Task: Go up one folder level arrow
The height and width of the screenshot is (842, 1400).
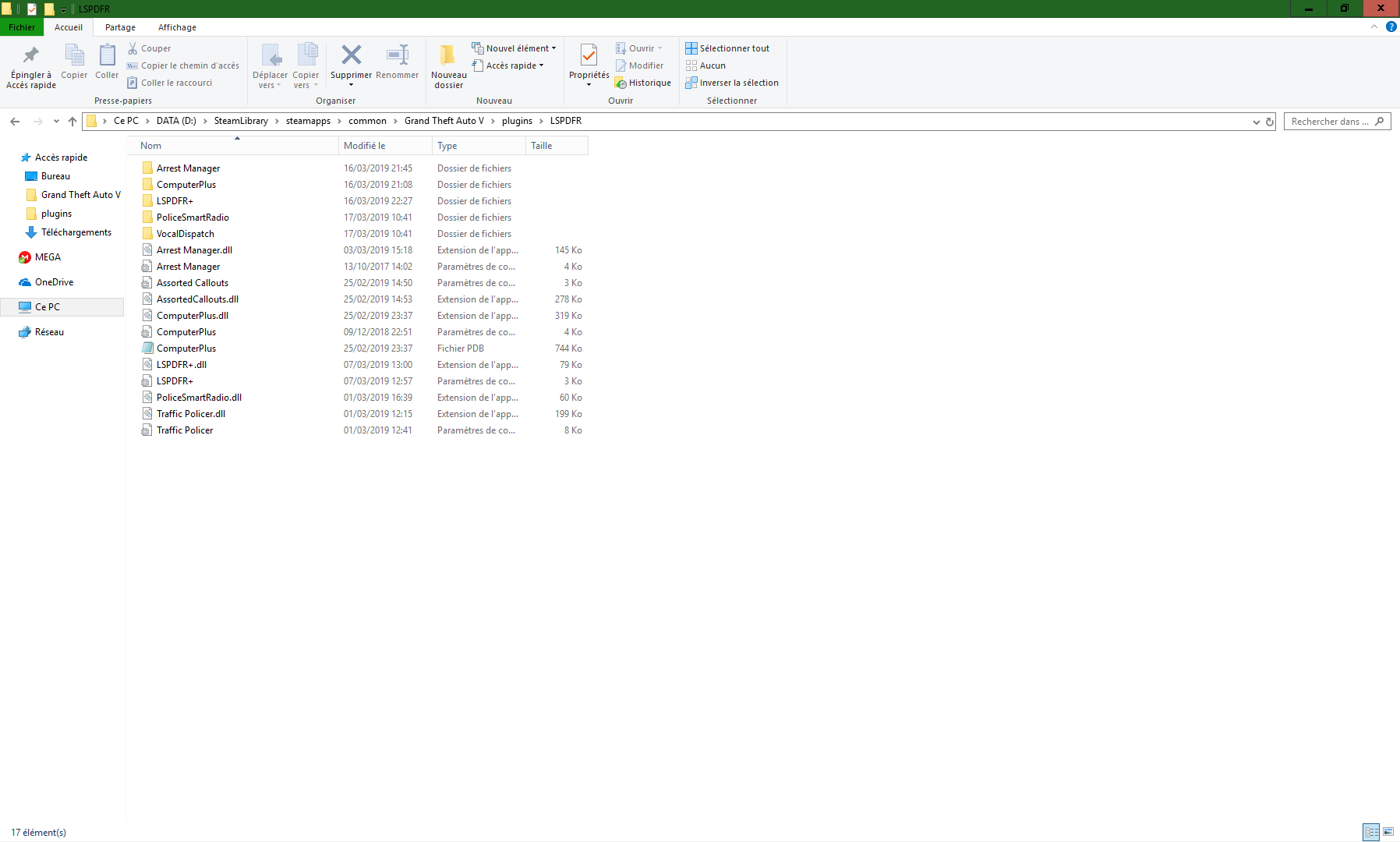Action: click(x=72, y=121)
